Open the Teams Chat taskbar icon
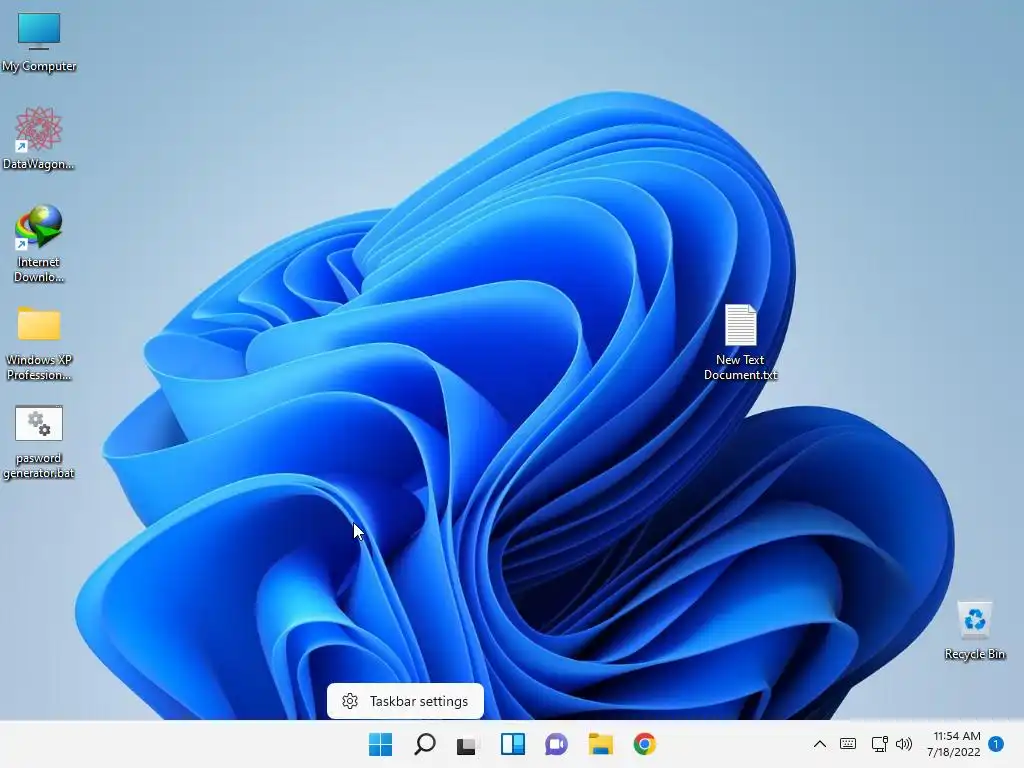Image resolution: width=1024 pixels, height=768 pixels. pyautogui.click(x=556, y=744)
